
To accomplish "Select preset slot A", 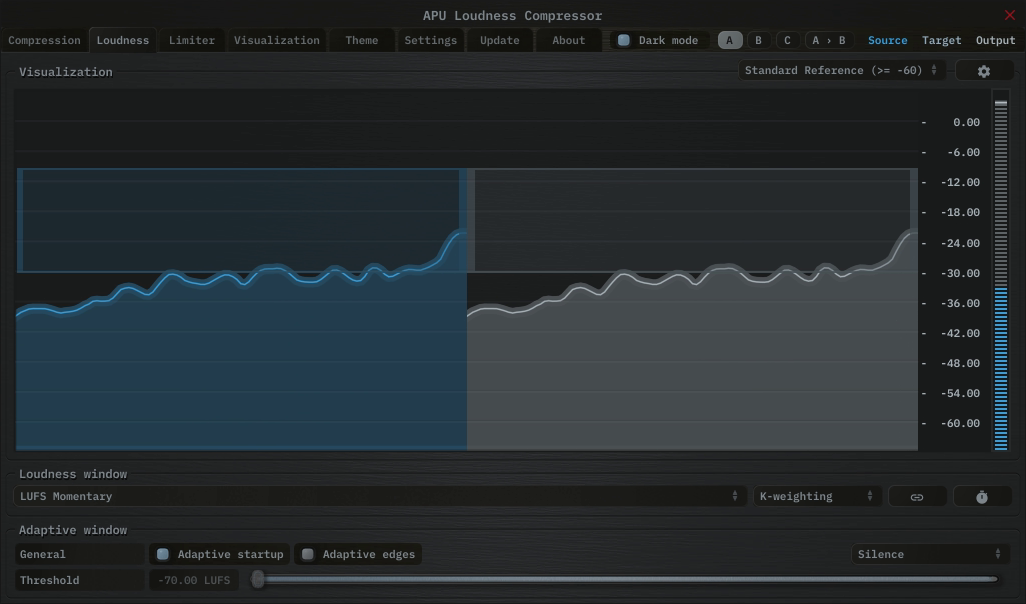I will point(730,41).
